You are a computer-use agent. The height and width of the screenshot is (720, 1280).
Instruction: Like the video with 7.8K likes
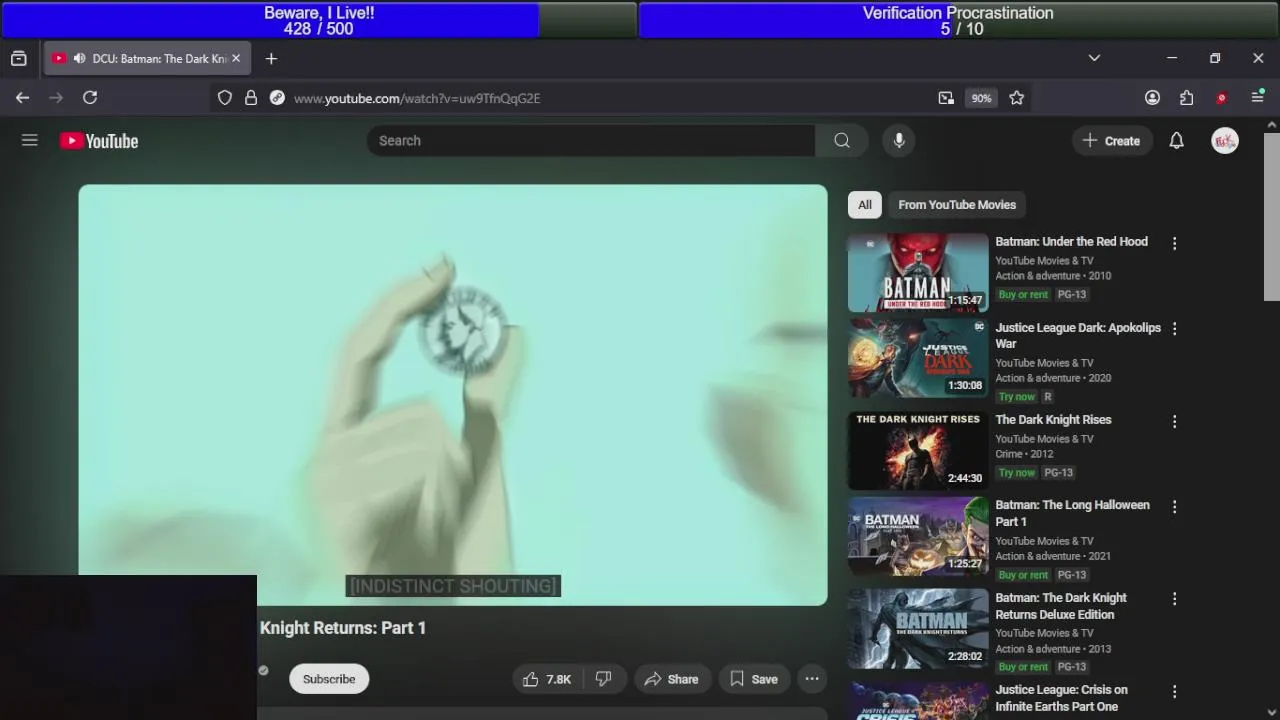547,679
